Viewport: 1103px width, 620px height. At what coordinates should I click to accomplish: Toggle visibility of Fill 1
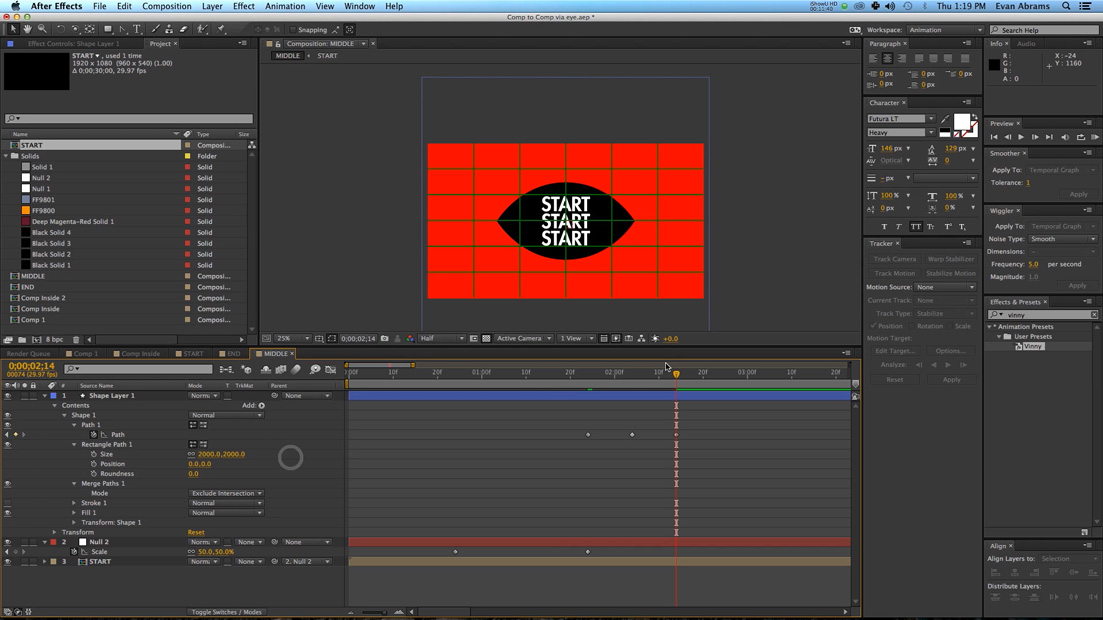(7, 513)
